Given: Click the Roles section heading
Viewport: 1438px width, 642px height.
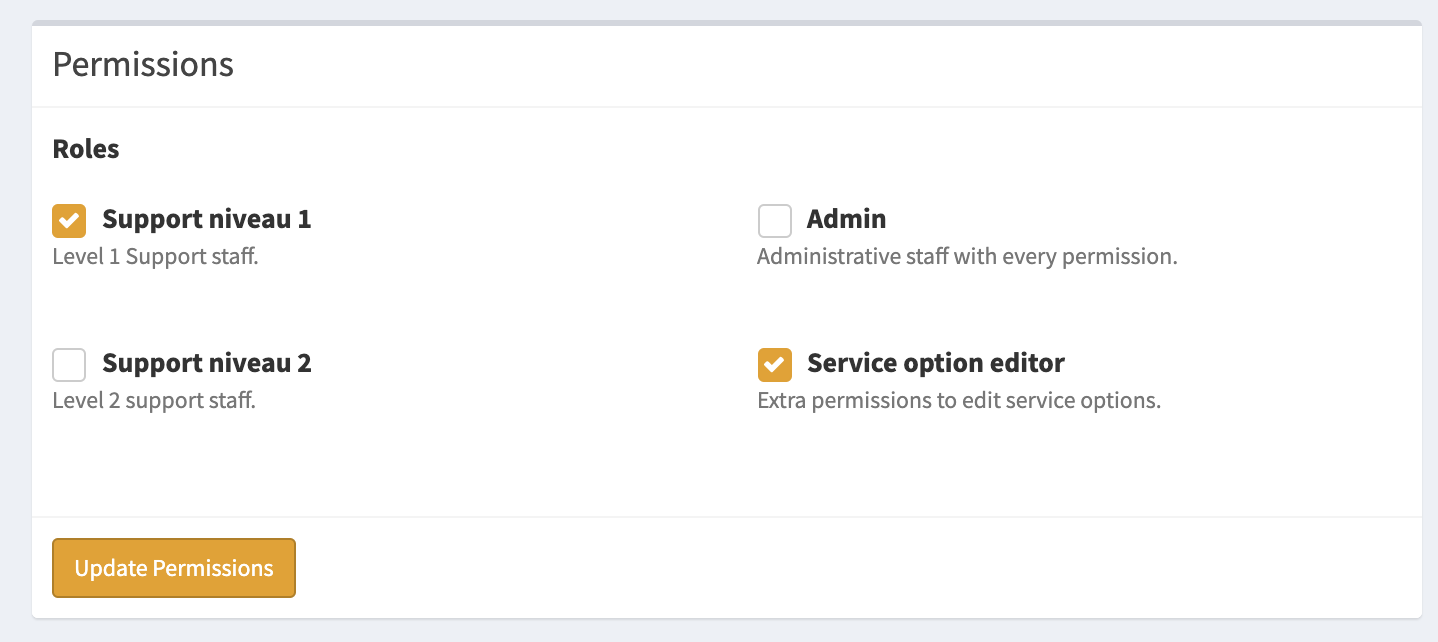Looking at the screenshot, I should (x=86, y=149).
